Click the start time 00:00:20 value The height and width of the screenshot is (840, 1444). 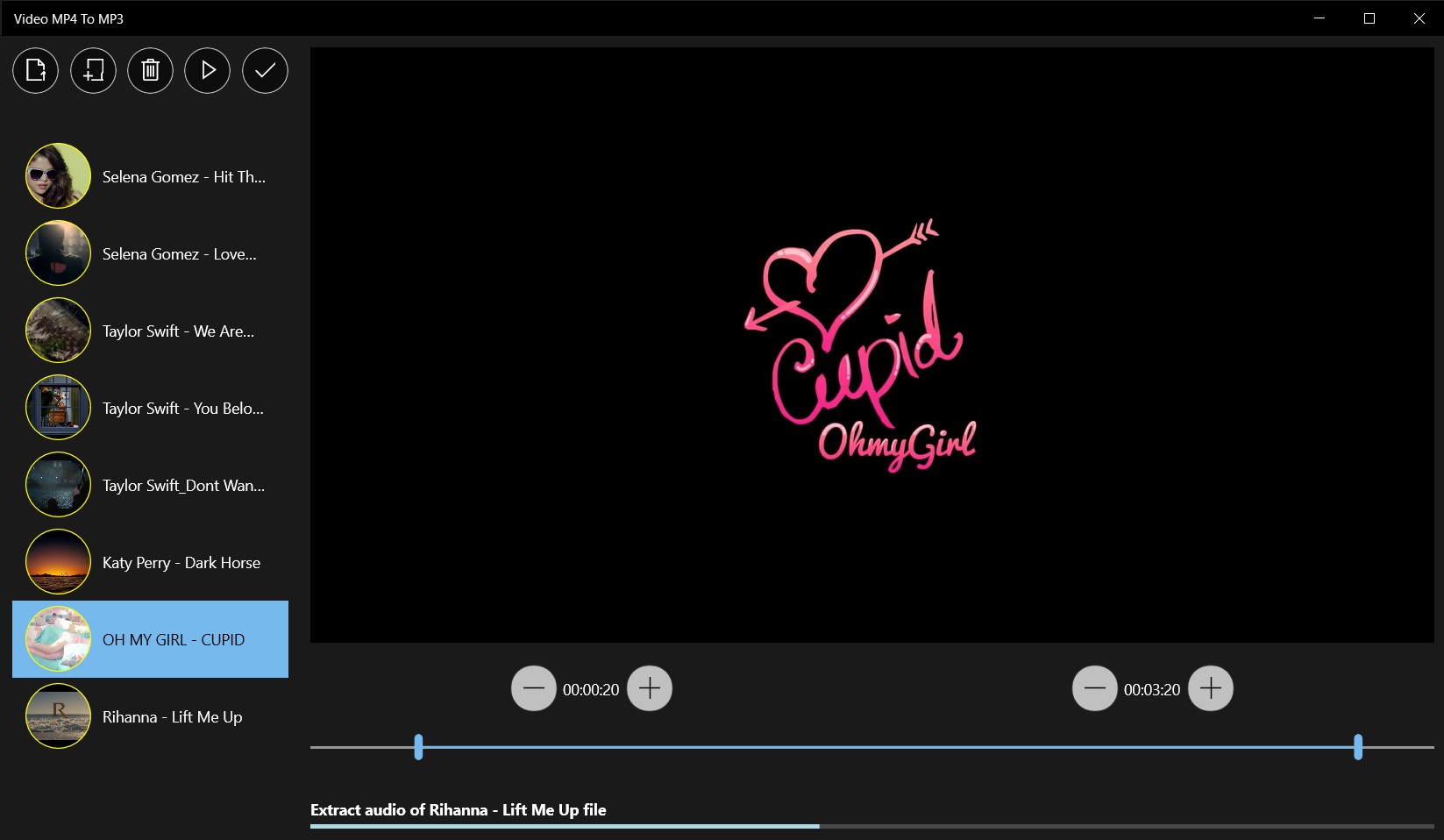coord(591,690)
